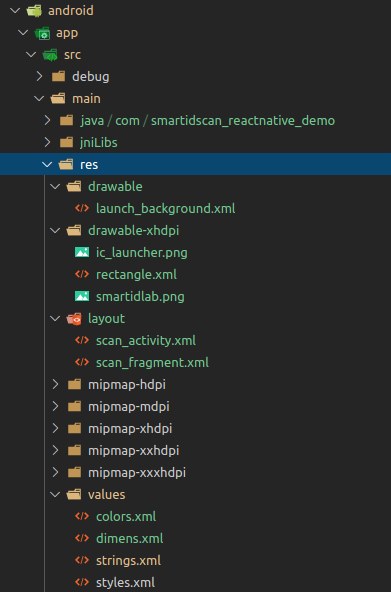Screen dimensions: 391x592
Task: Select the mipmap-xhdpi folder label
Action: tap(130, 429)
